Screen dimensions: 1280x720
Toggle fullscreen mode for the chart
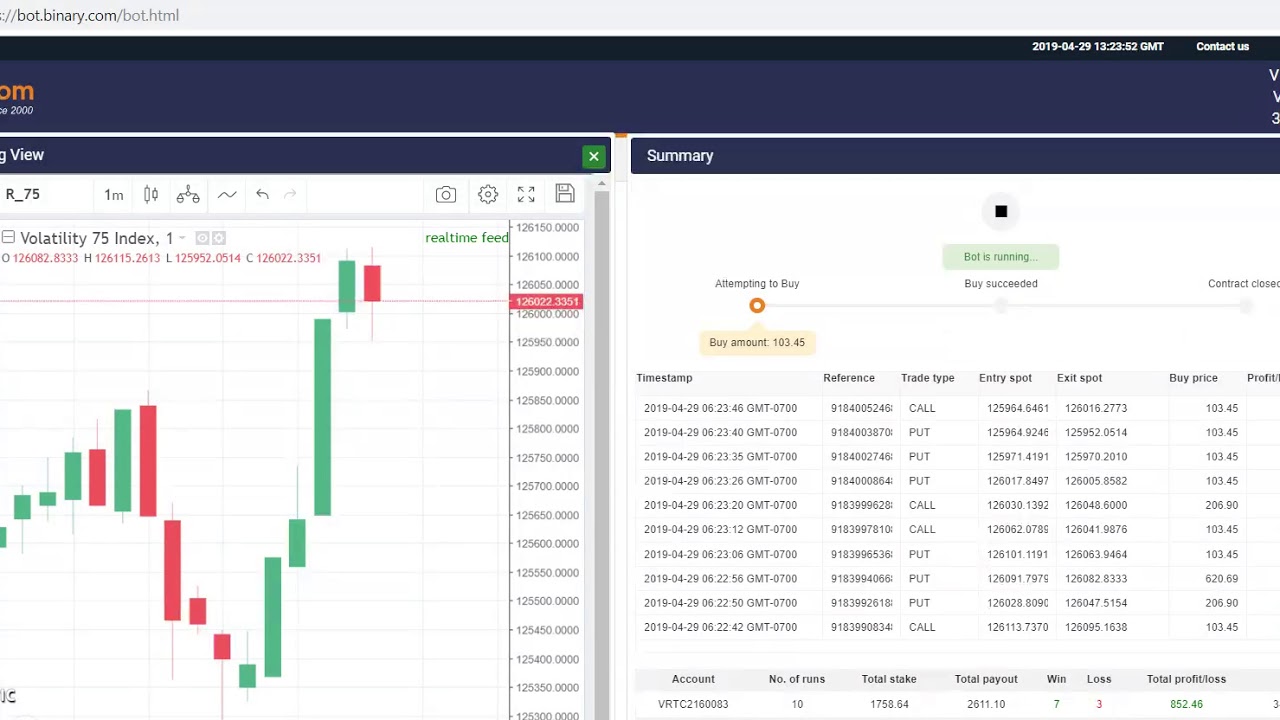coord(526,195)
